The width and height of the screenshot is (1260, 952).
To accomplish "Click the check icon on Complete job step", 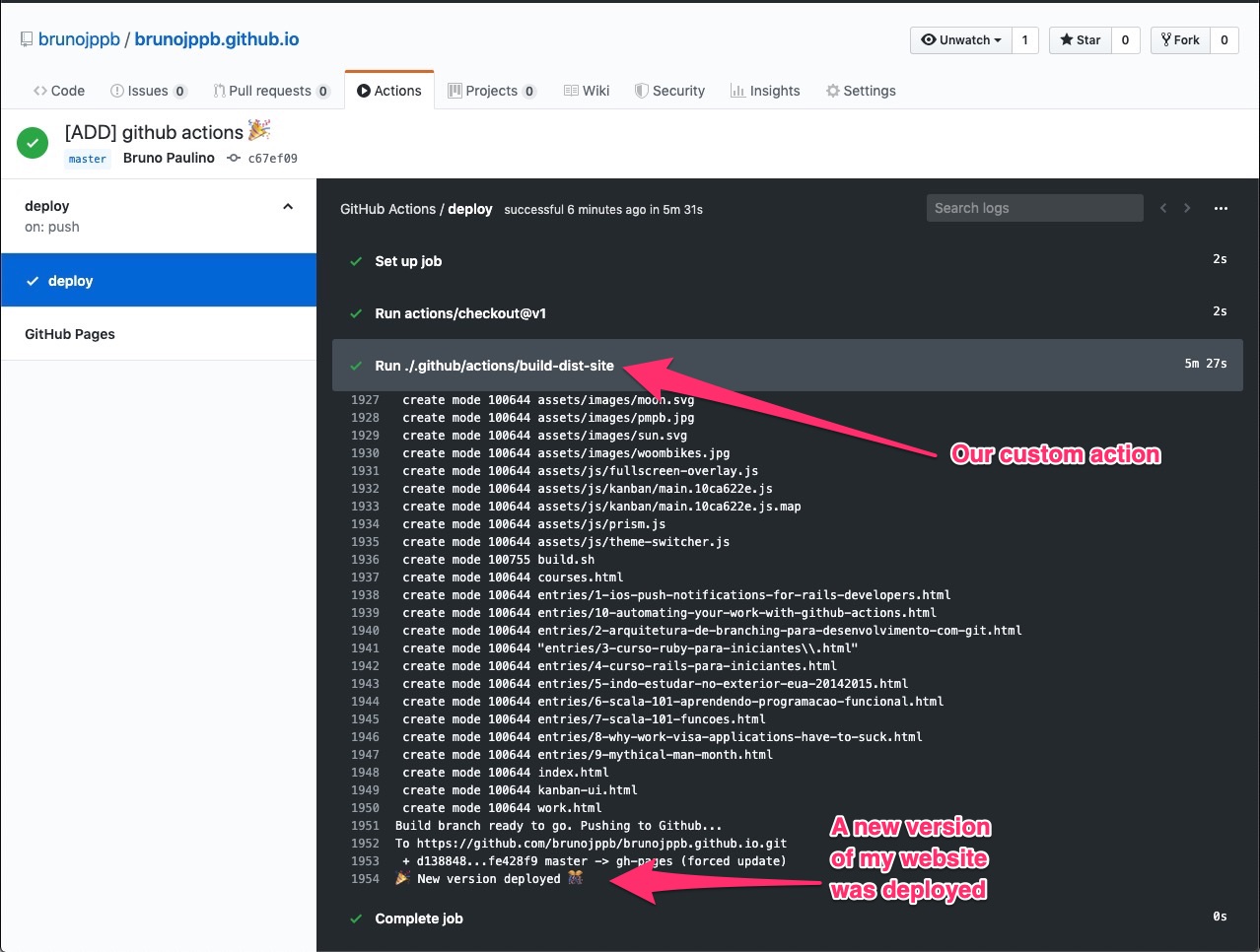I will tap(355, 918).
